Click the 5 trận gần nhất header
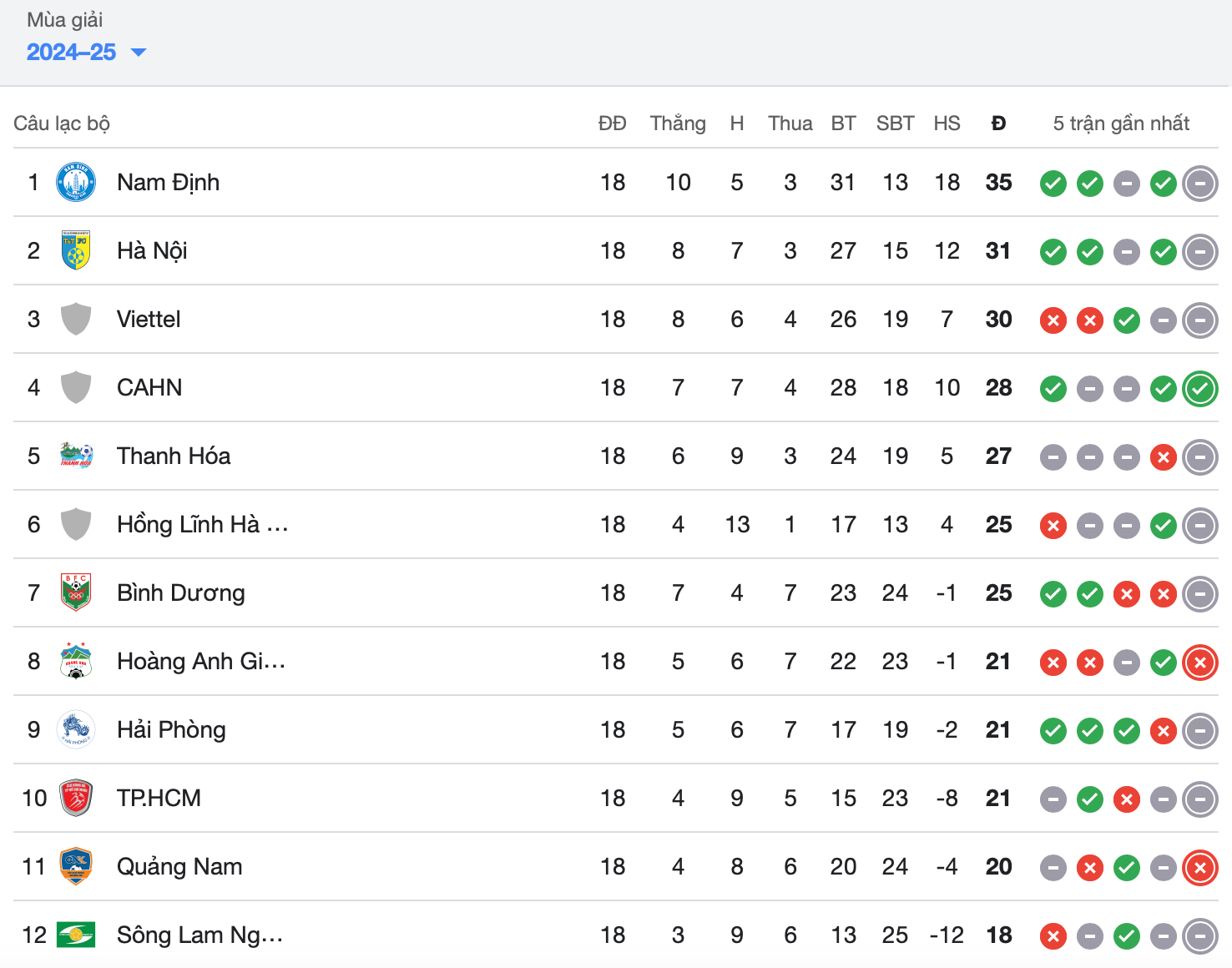Screen dimensions: 1232x968 (1121, 124)
